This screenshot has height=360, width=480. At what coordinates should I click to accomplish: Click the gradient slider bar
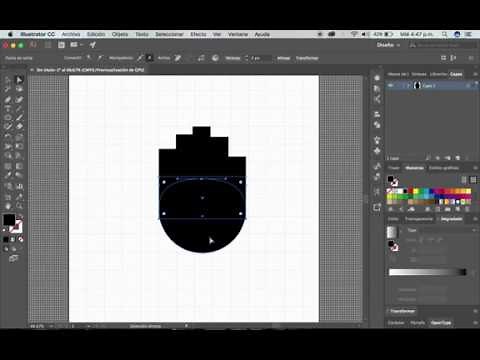(x=427, y=272)
